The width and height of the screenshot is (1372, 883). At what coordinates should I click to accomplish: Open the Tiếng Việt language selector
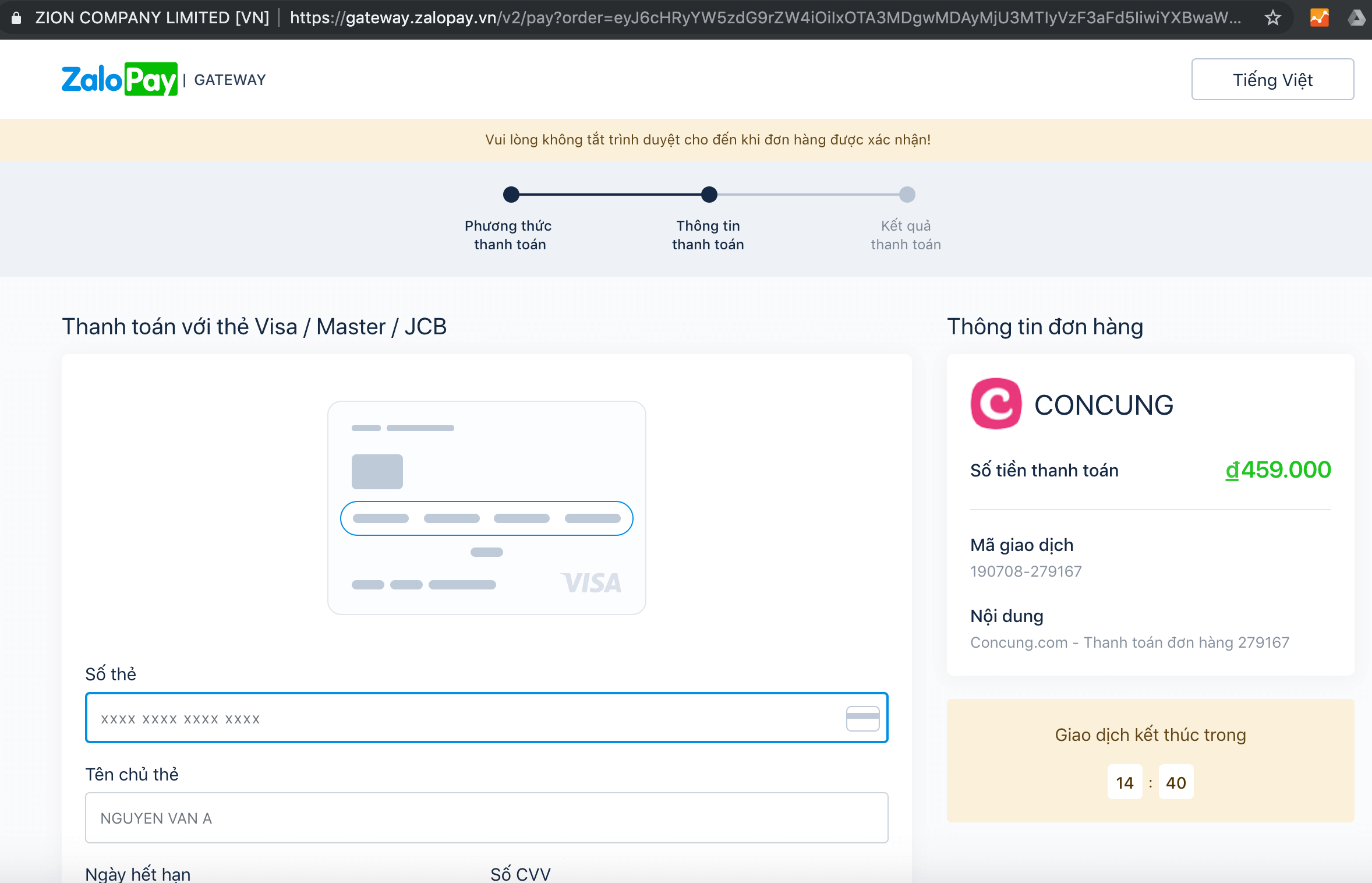1272,79
